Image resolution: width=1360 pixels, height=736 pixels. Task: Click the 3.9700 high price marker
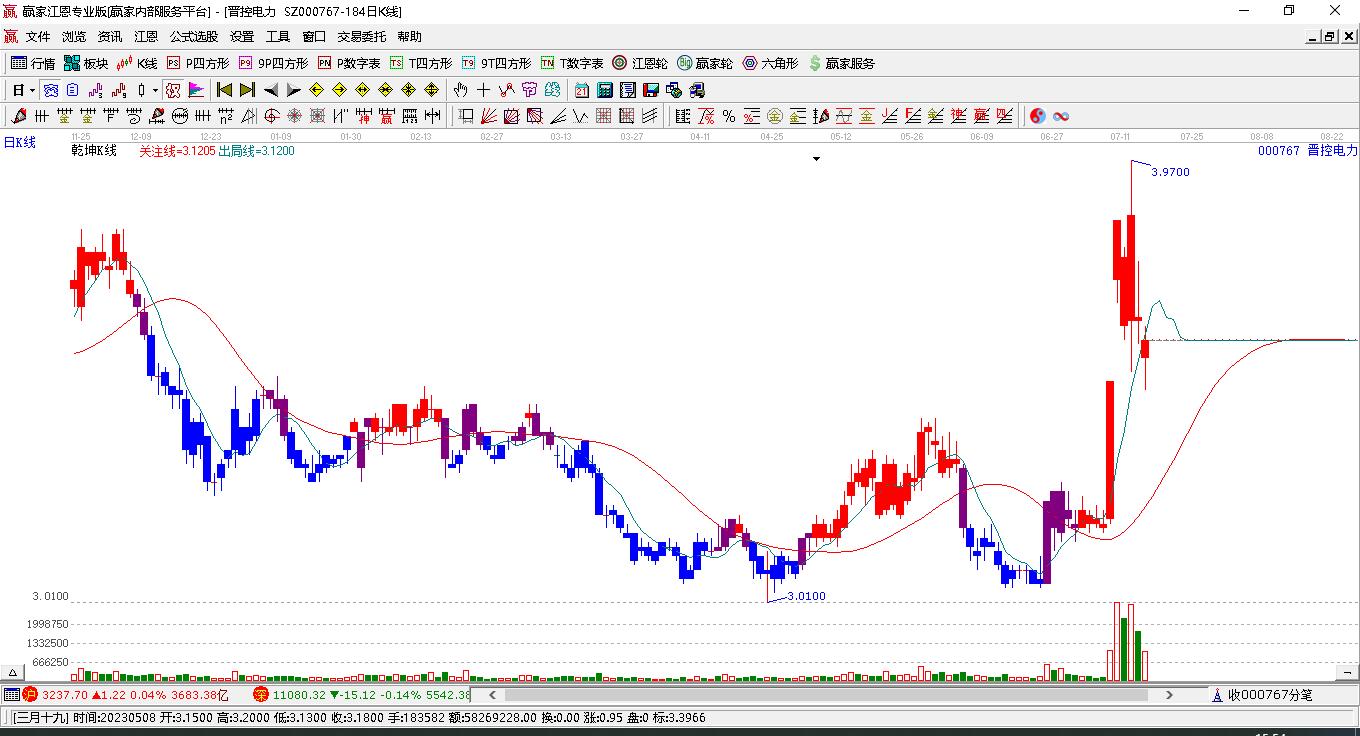pos(1170,172)
